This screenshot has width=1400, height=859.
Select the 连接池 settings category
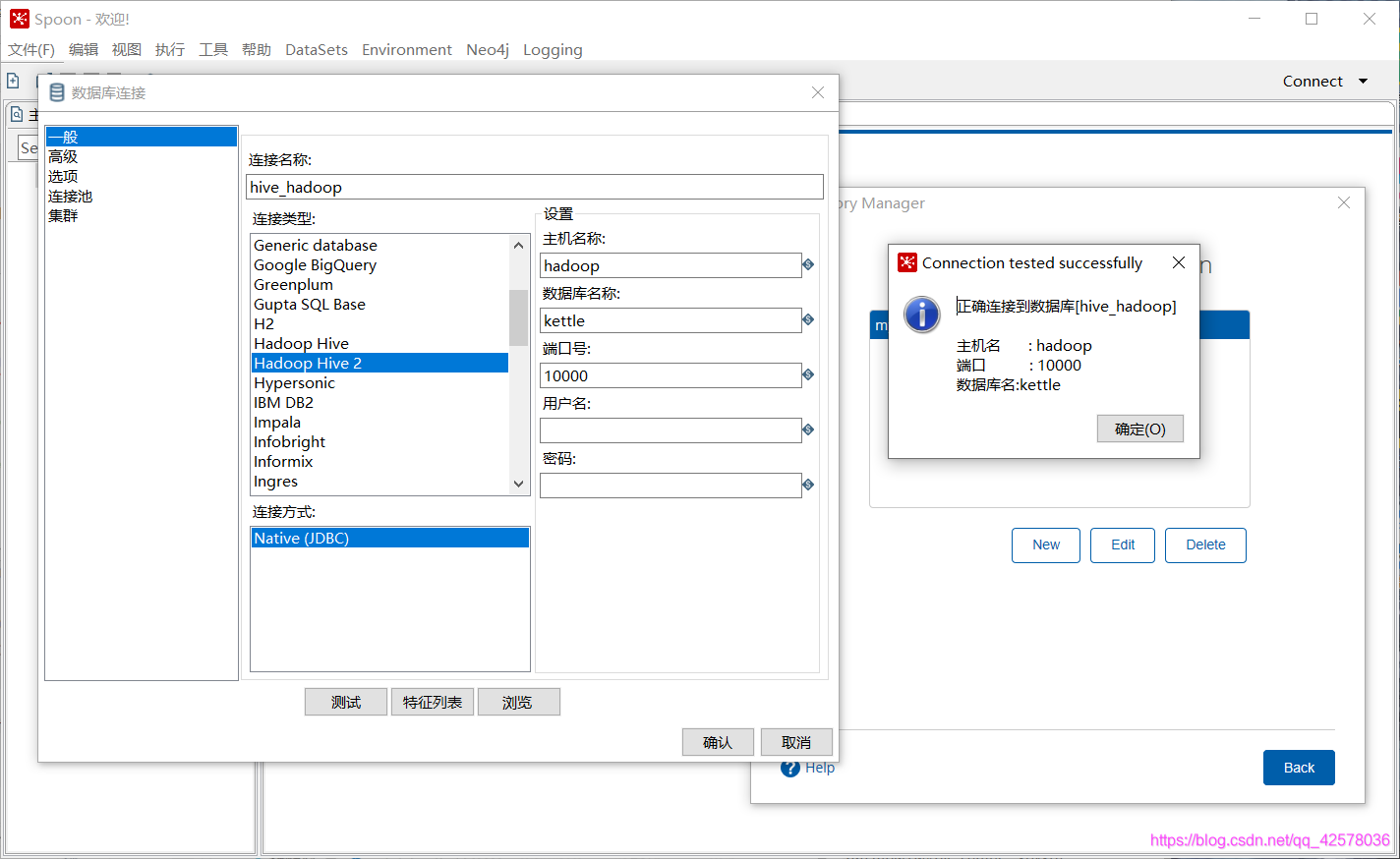[142, 196]
